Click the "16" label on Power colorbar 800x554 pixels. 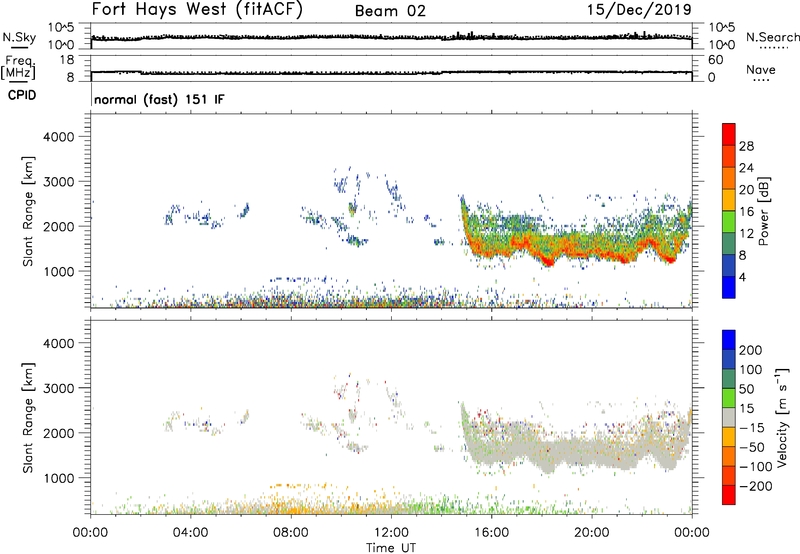click(x=746, y=212)
